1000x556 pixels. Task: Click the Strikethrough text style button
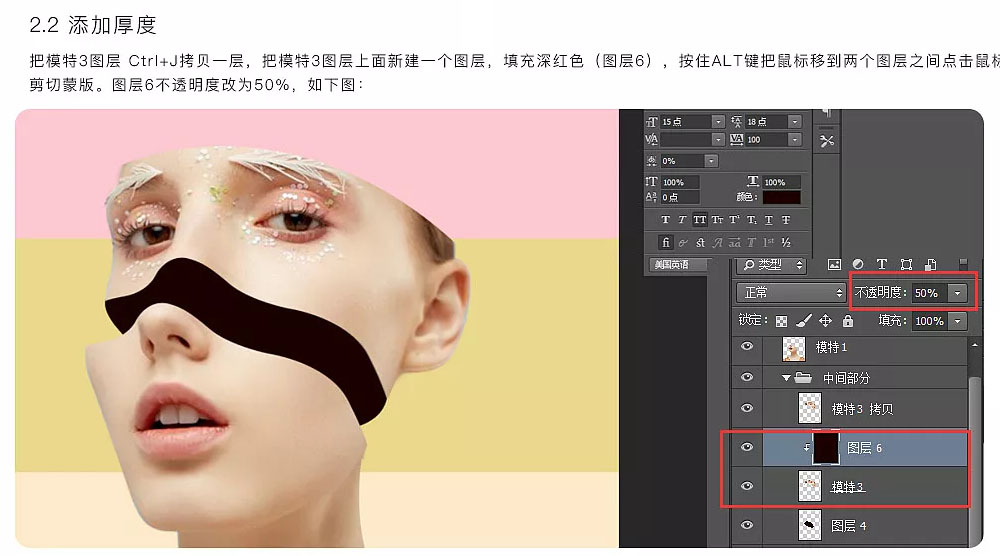[x=786, y=220]
